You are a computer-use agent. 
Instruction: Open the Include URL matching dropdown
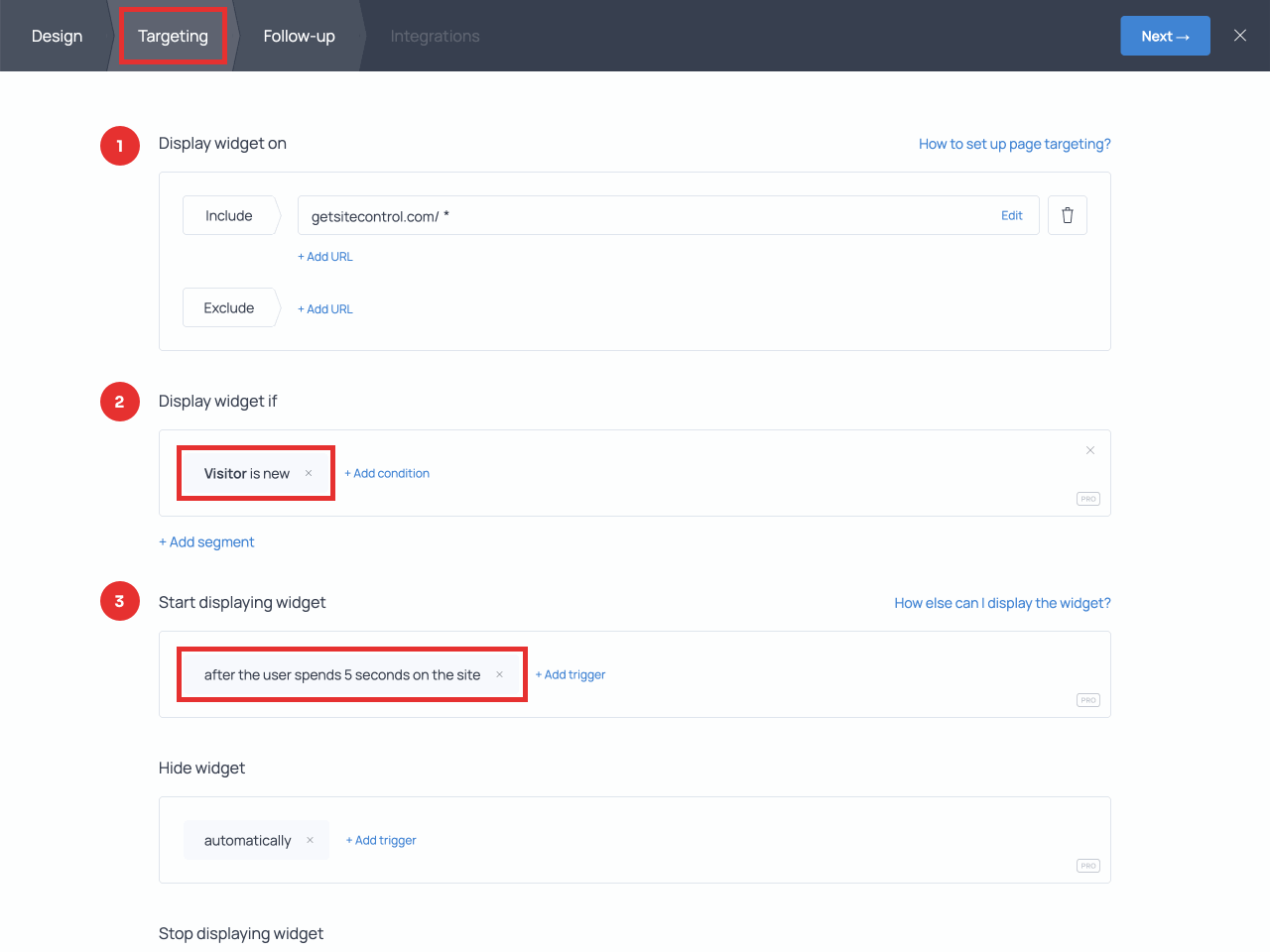pos(229,215)
